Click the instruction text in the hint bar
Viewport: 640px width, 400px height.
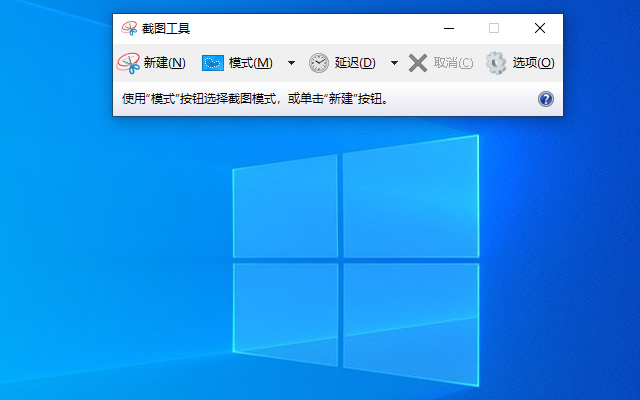click(x=254, y=99)
